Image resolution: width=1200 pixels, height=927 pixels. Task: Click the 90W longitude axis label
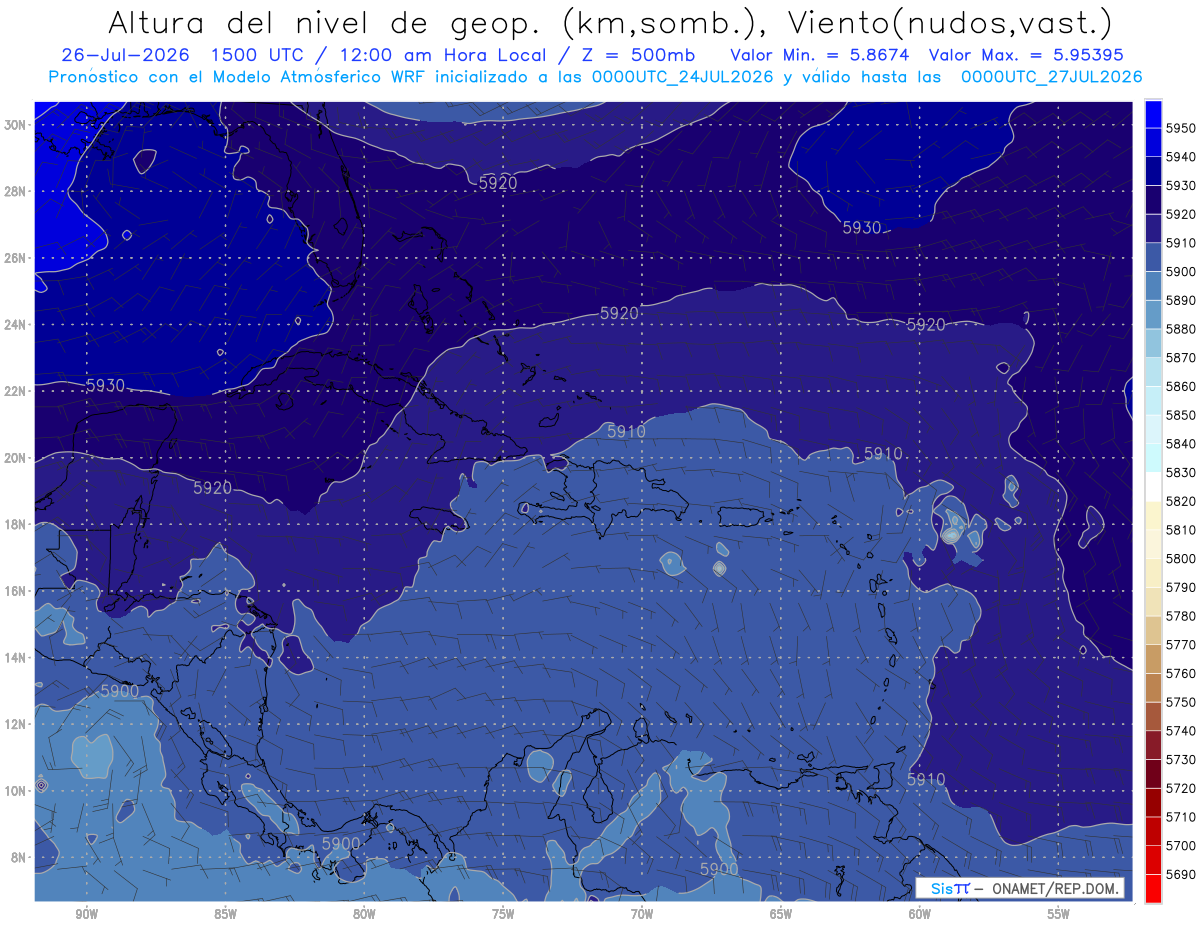(x=86, y=914)
